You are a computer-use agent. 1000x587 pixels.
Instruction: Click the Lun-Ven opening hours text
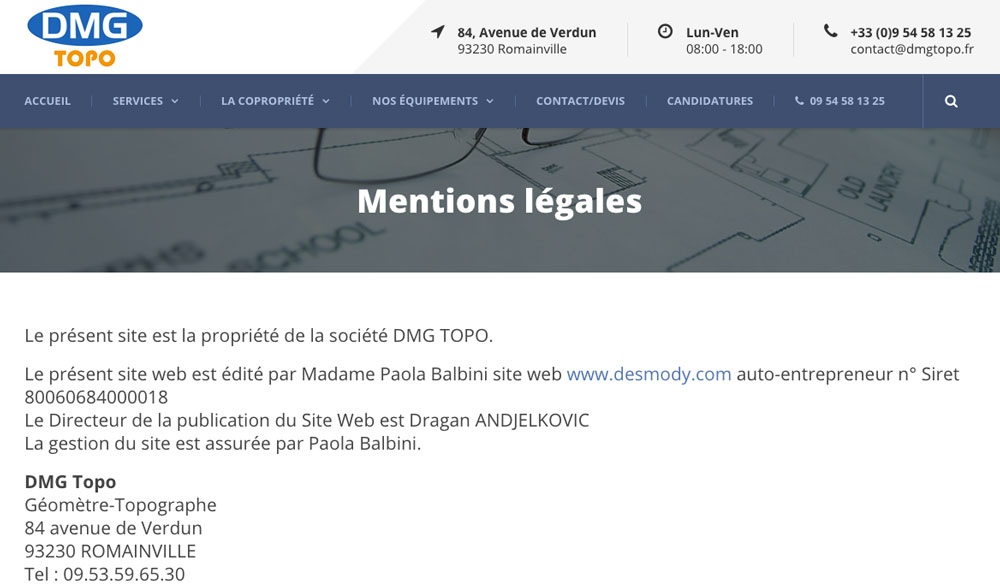[x=712, y=32]
